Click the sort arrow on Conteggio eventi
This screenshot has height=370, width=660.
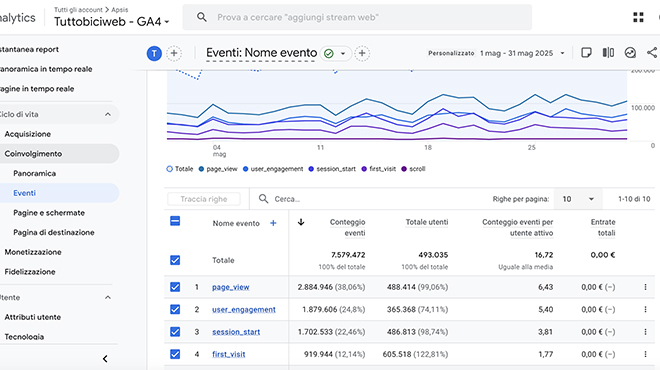[301, 222]
